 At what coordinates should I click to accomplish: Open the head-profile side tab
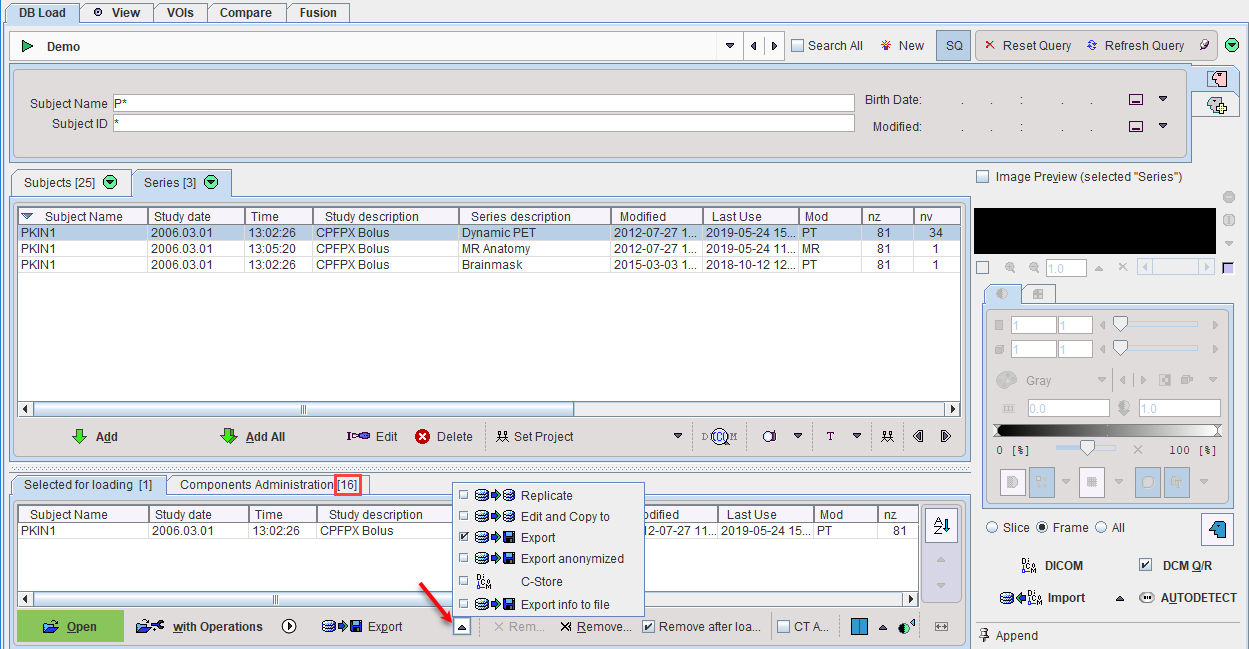coord(1217,79)
